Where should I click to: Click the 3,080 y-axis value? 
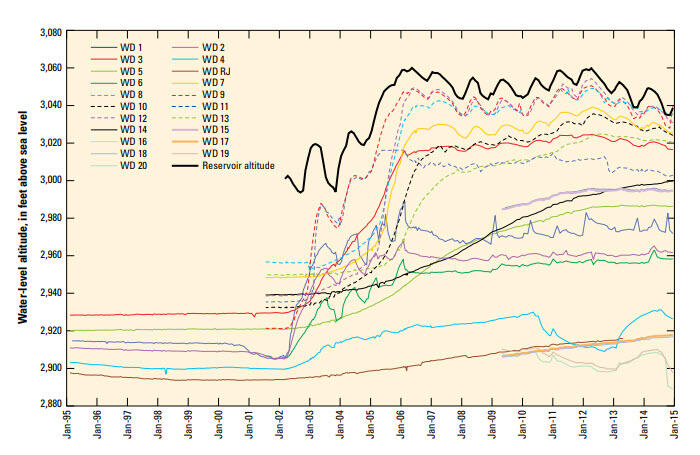[x=48, y=32]
